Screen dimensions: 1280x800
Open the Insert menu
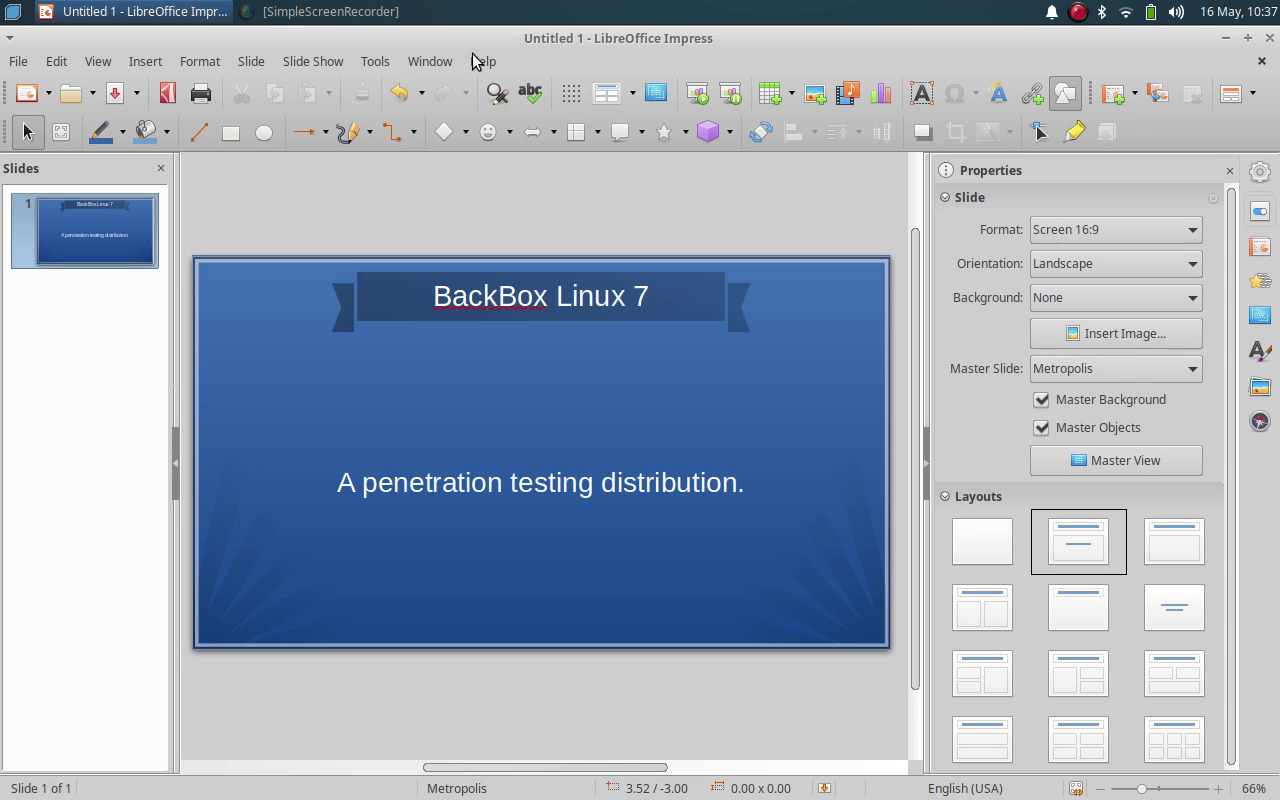[x=145, y=61]
